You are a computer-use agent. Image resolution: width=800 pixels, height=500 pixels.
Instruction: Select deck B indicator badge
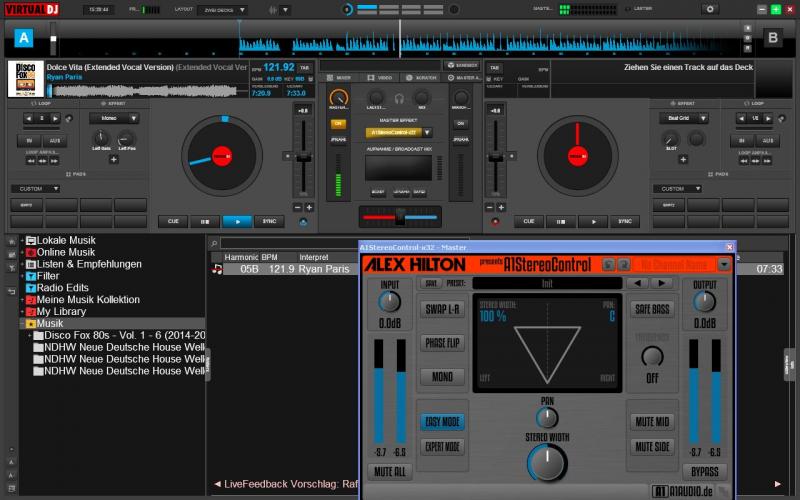[772, 38]
